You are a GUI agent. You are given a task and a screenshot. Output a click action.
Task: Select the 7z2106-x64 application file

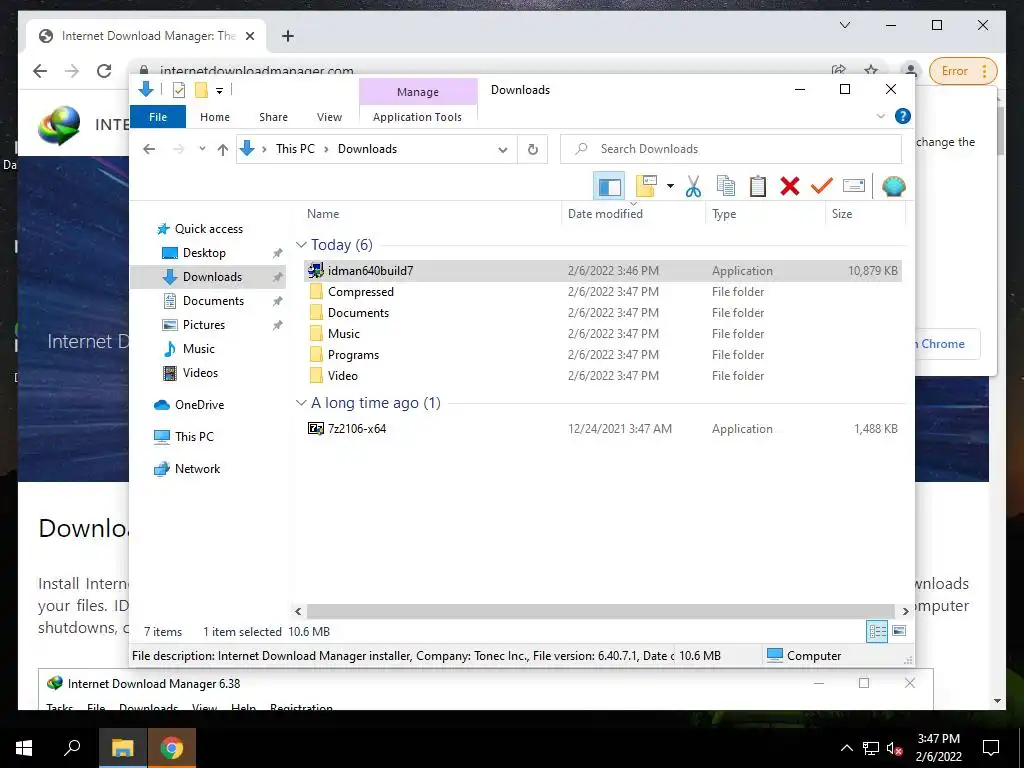tap(603, 429)
